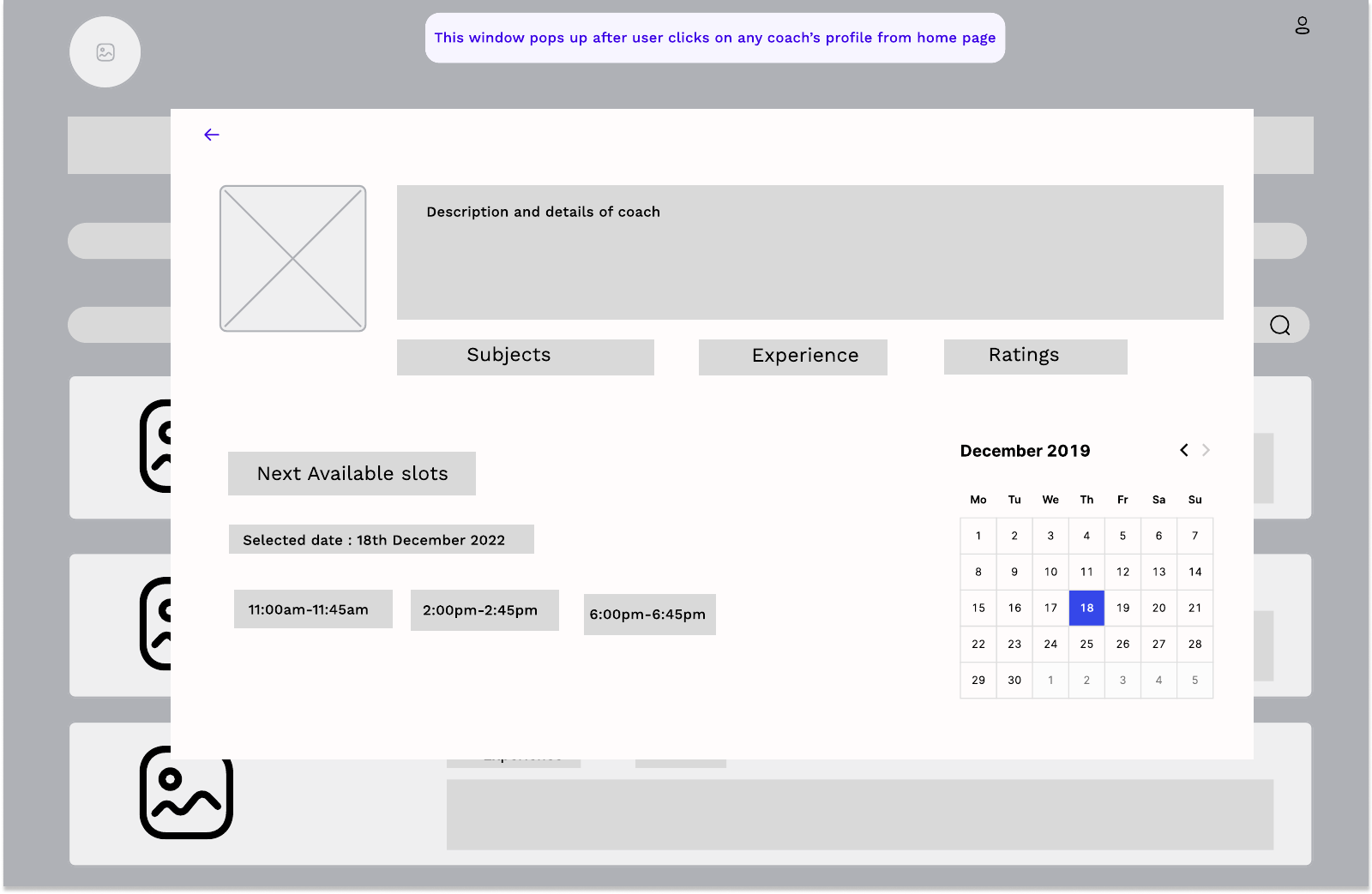This screenshot has width=1372, height=894.
Task: Select December 16 in calendar
Action: point(1014,608)
